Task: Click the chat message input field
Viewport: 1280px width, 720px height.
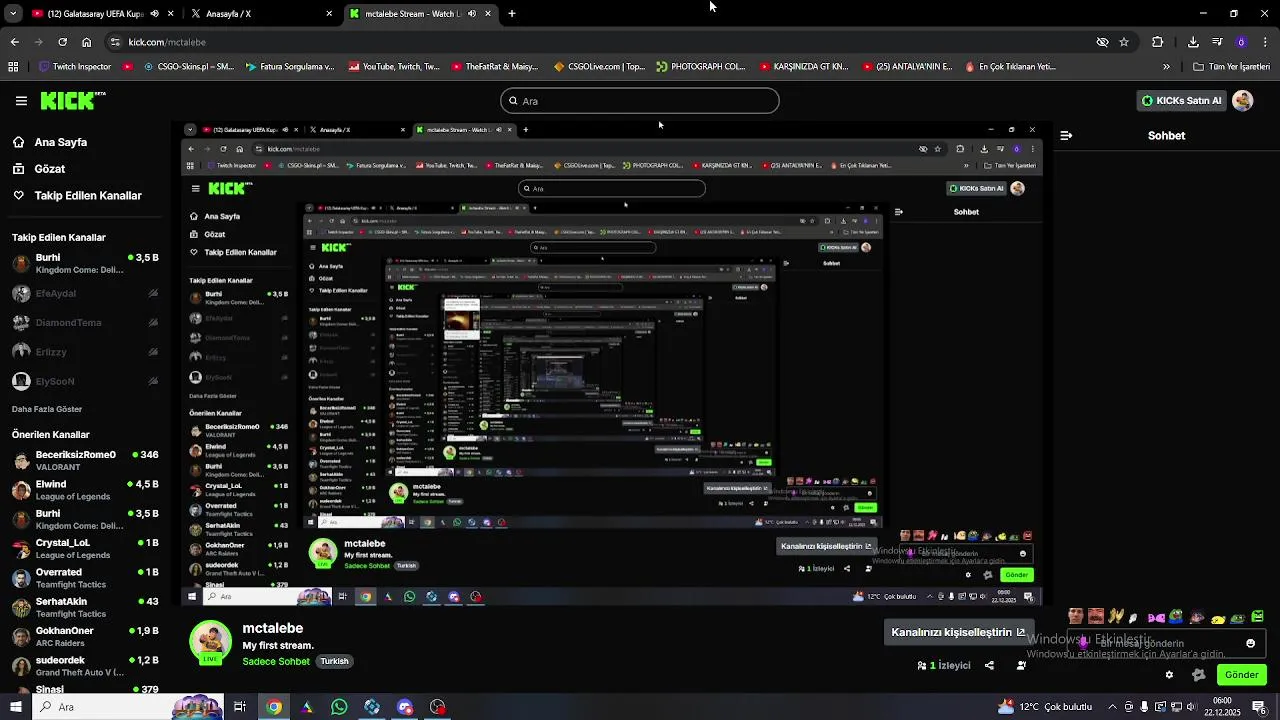Action: click(1165, 643)
